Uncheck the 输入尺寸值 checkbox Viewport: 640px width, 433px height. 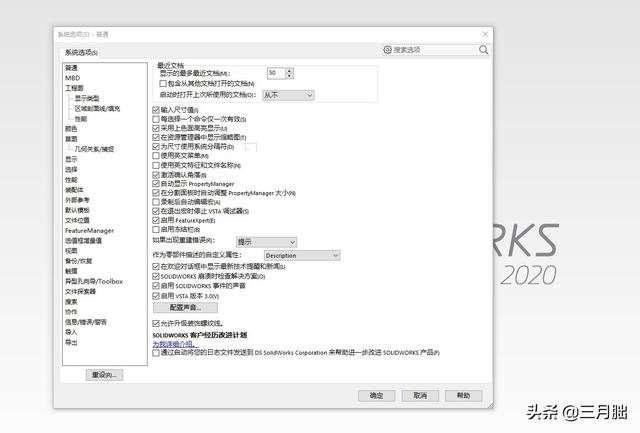[156, 110]
